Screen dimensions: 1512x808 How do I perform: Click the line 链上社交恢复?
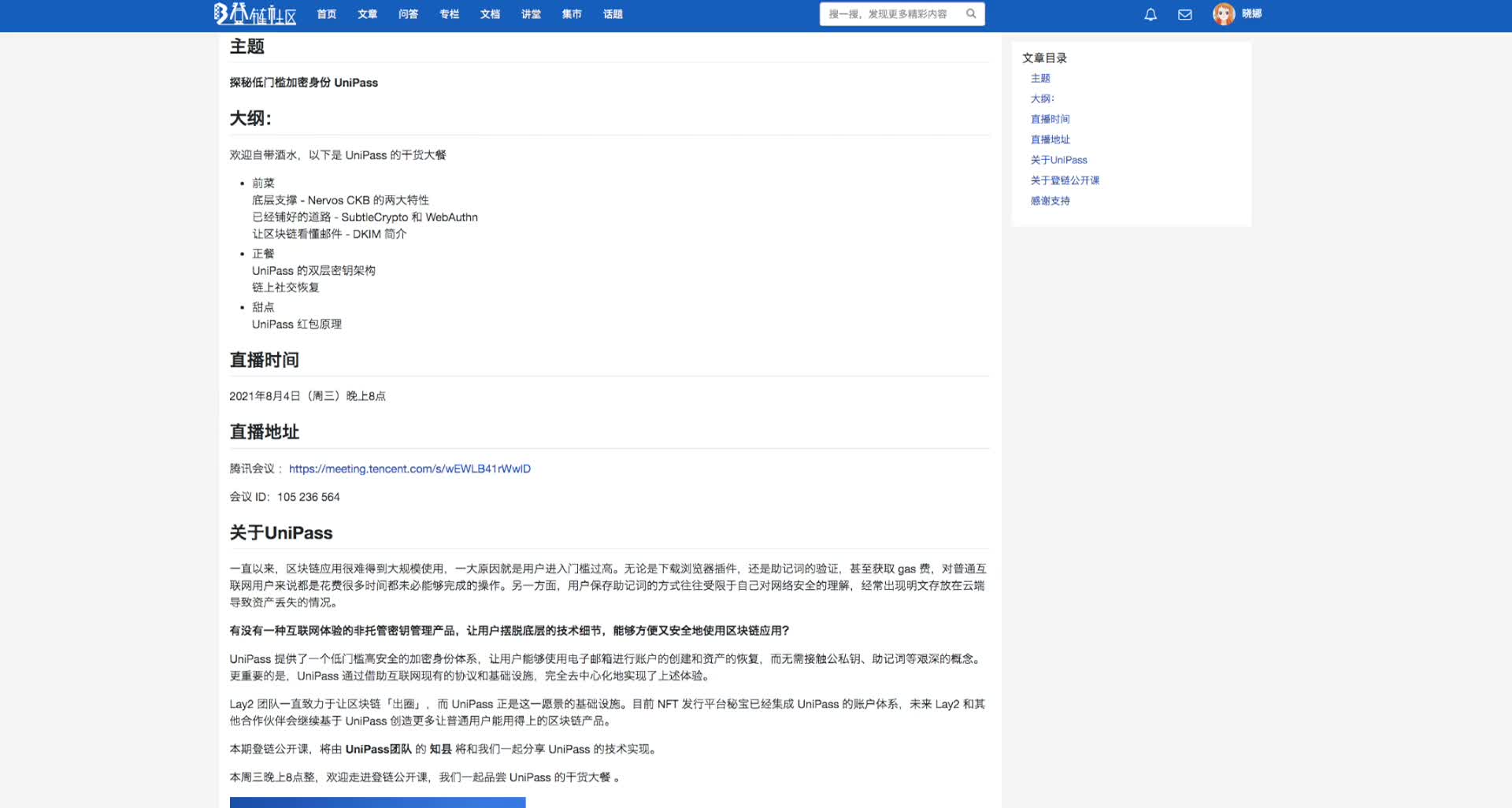(286, 287)
